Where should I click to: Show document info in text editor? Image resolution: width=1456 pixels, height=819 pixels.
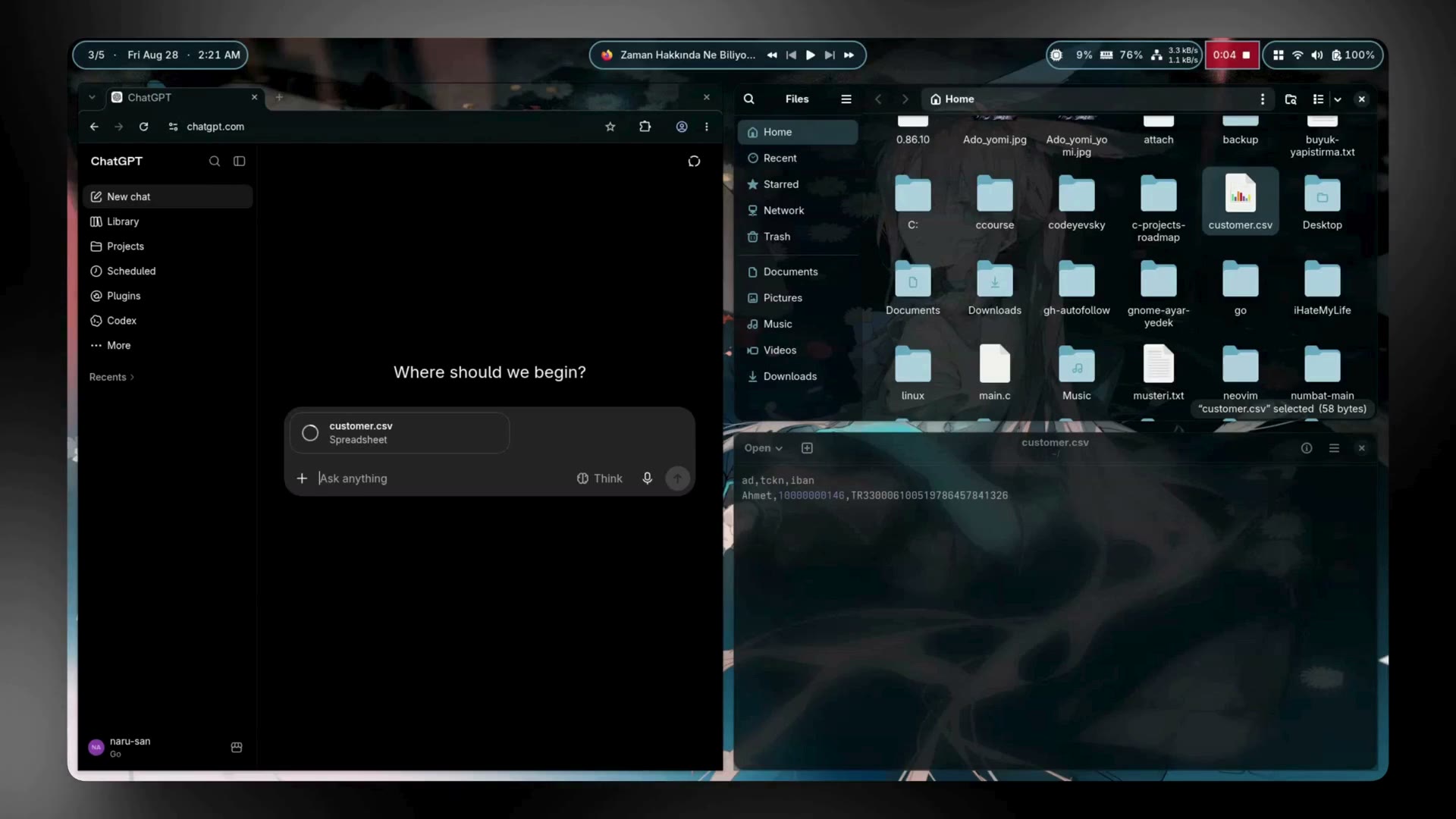[1307, 448]
